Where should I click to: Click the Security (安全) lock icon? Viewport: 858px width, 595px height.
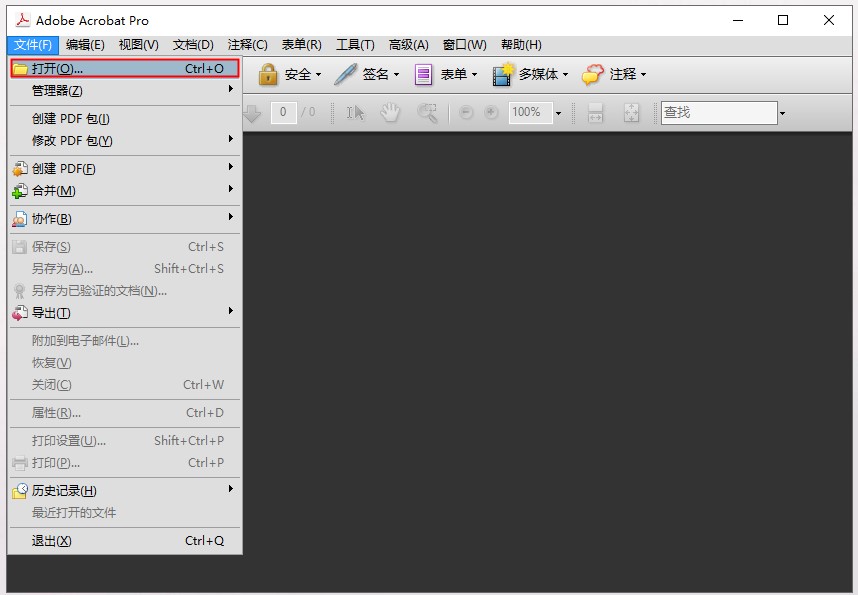click(268, 74)
